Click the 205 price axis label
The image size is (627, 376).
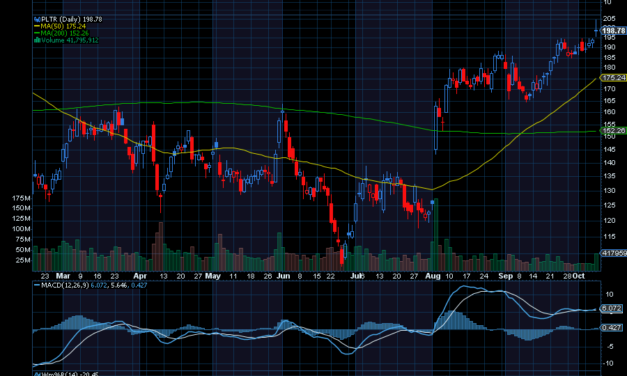pyautogui.click(x=609, y=18)
